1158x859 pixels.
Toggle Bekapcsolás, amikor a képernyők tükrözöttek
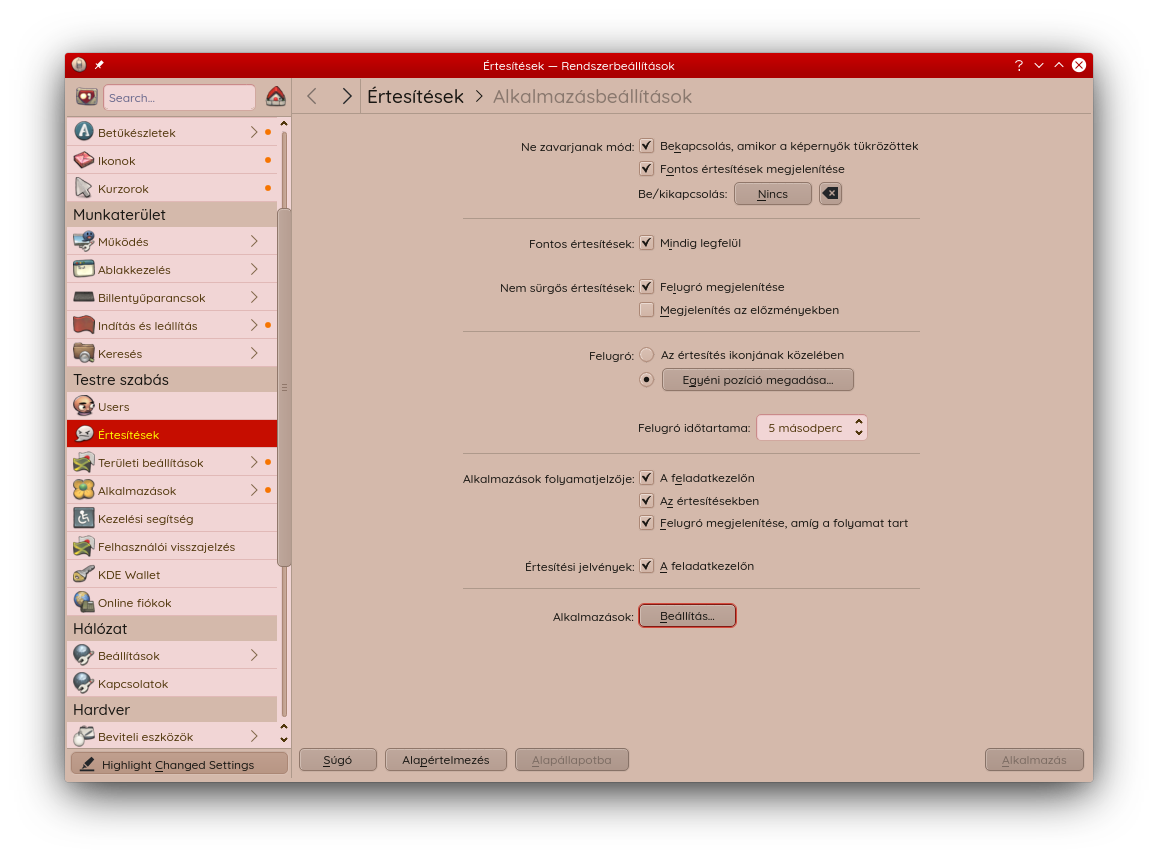[646, 146]
